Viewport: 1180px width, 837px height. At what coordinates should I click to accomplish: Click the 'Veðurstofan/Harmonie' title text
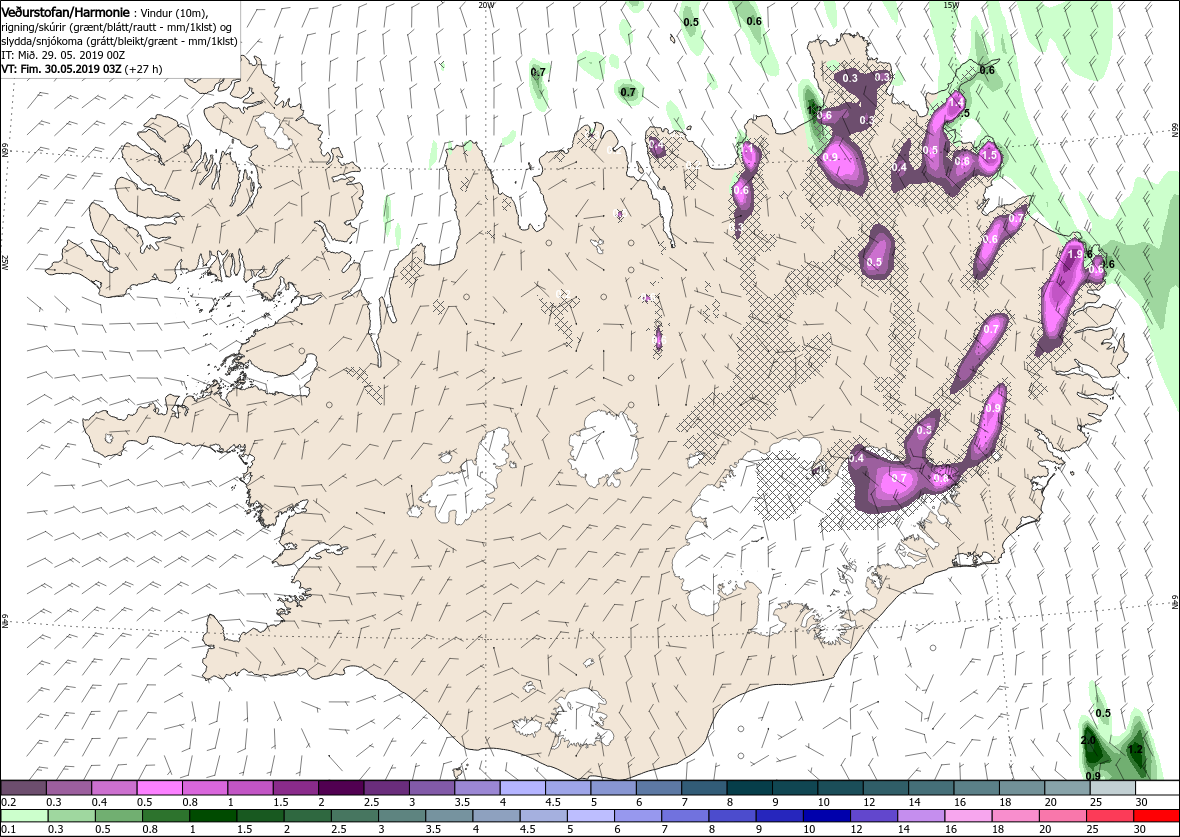tap(64, 13)
